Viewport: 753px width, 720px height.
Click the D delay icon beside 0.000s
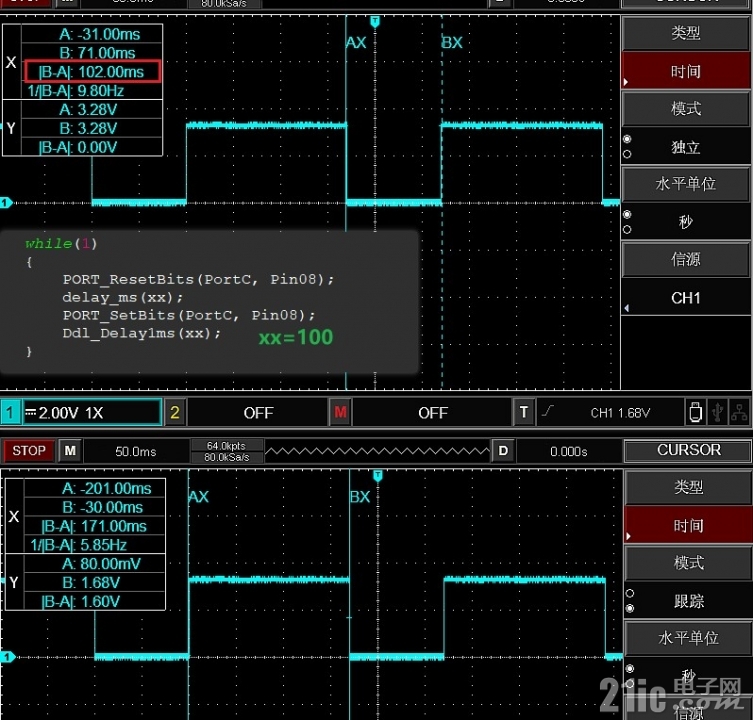503,451
